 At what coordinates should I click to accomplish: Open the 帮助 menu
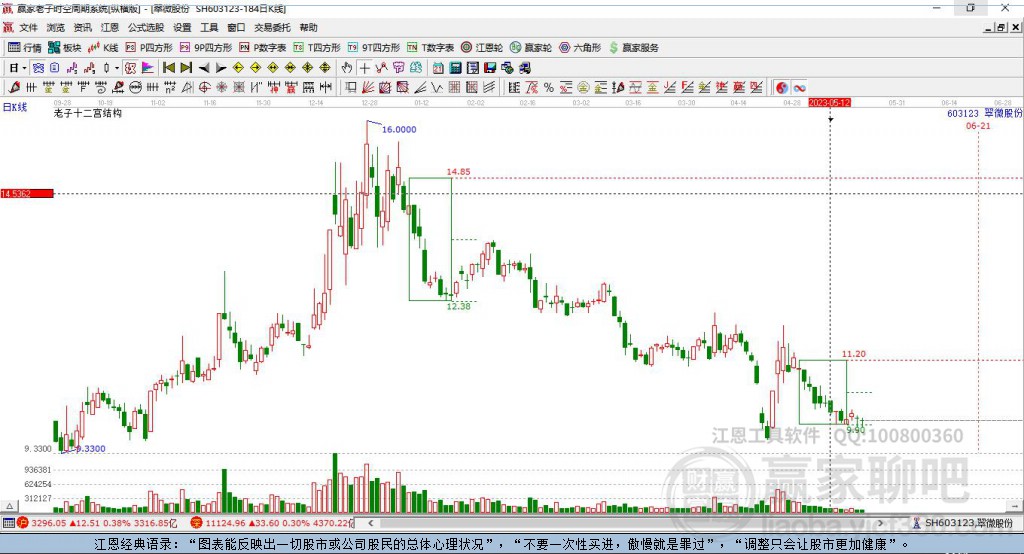[308, 27]
